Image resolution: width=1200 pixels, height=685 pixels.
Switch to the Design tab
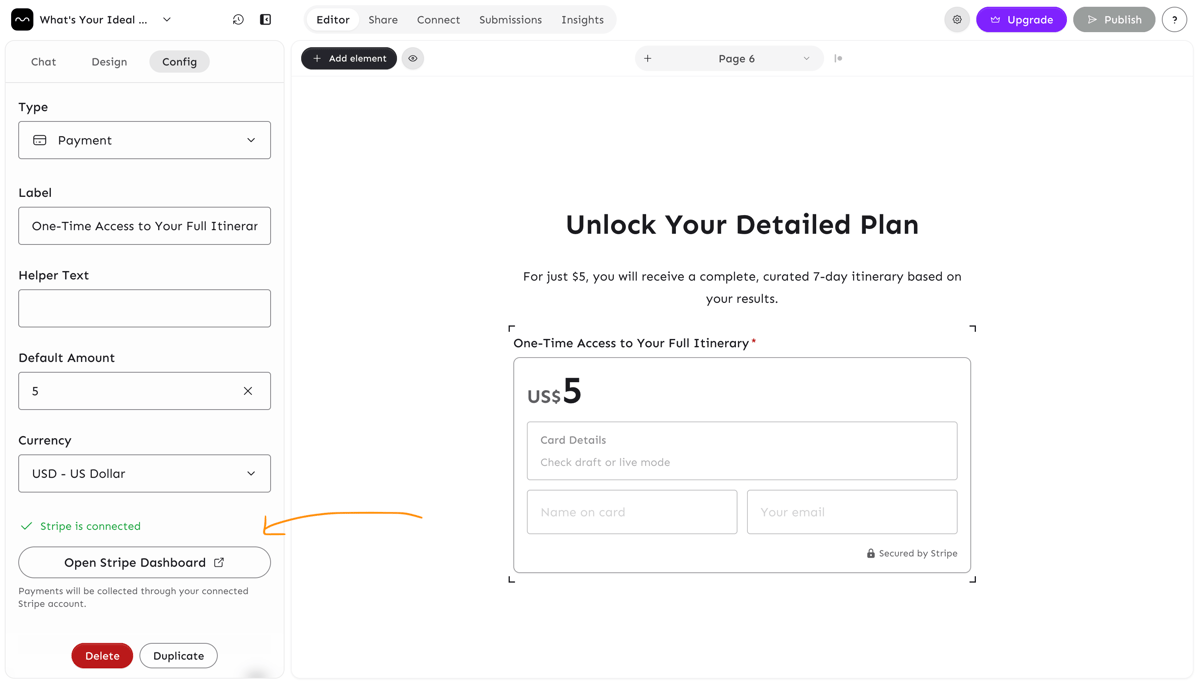[109, 62]
